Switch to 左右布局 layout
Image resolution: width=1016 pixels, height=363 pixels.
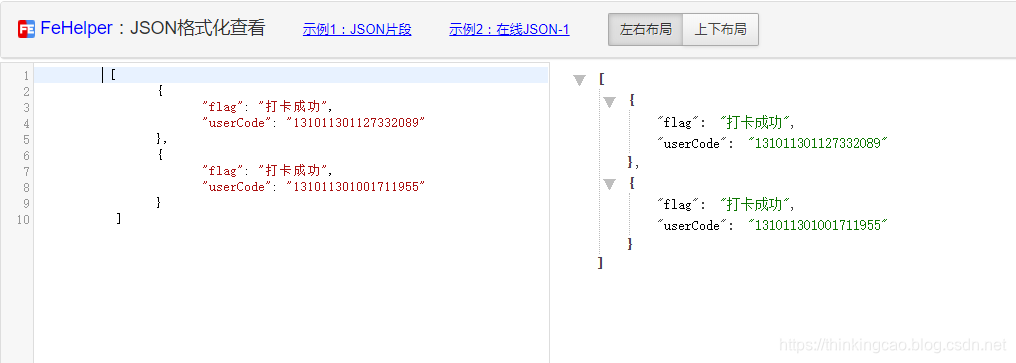click(x=645, y=30)
